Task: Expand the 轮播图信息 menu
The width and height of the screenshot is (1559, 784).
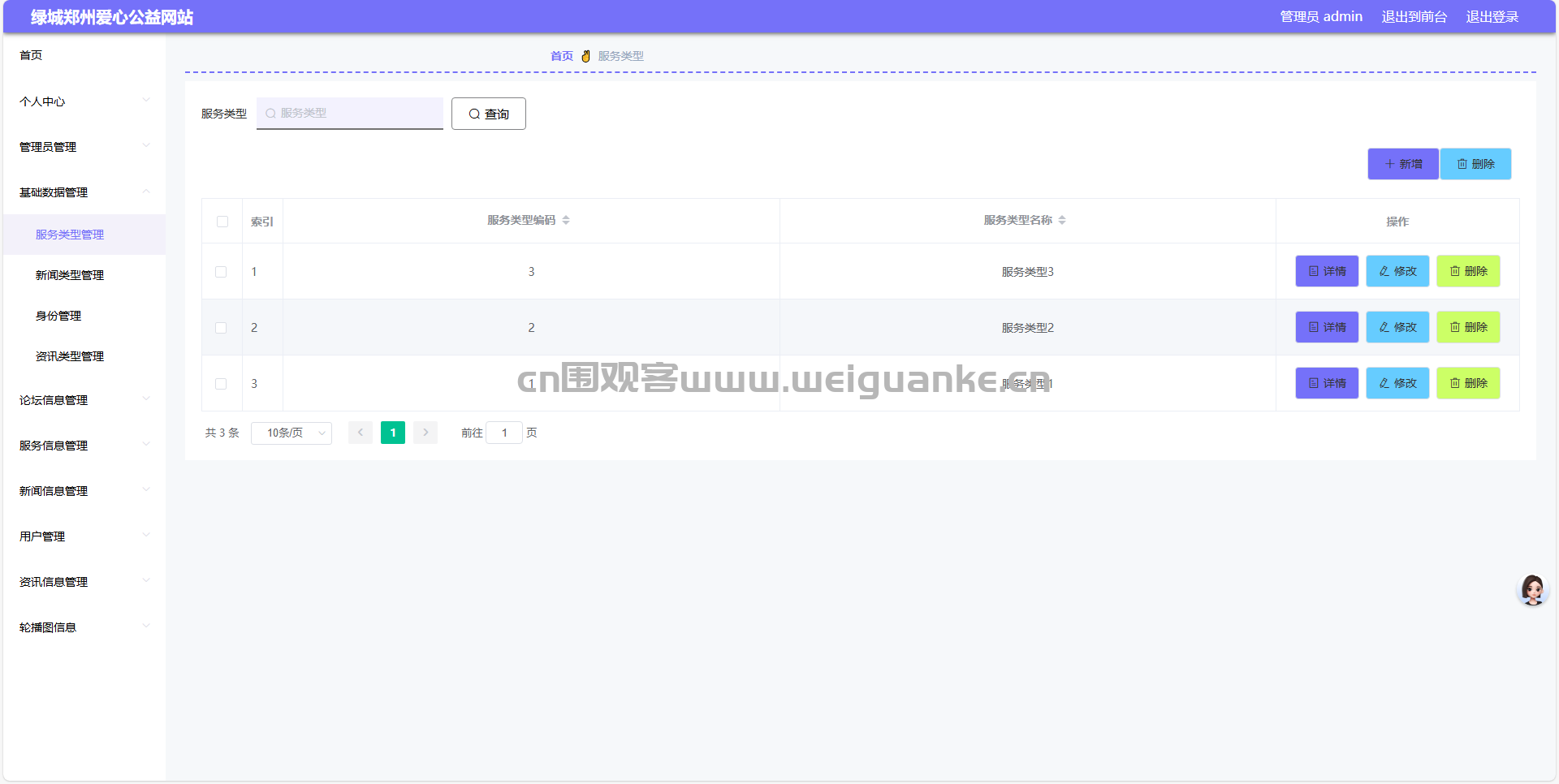Action: click(84, 627)
